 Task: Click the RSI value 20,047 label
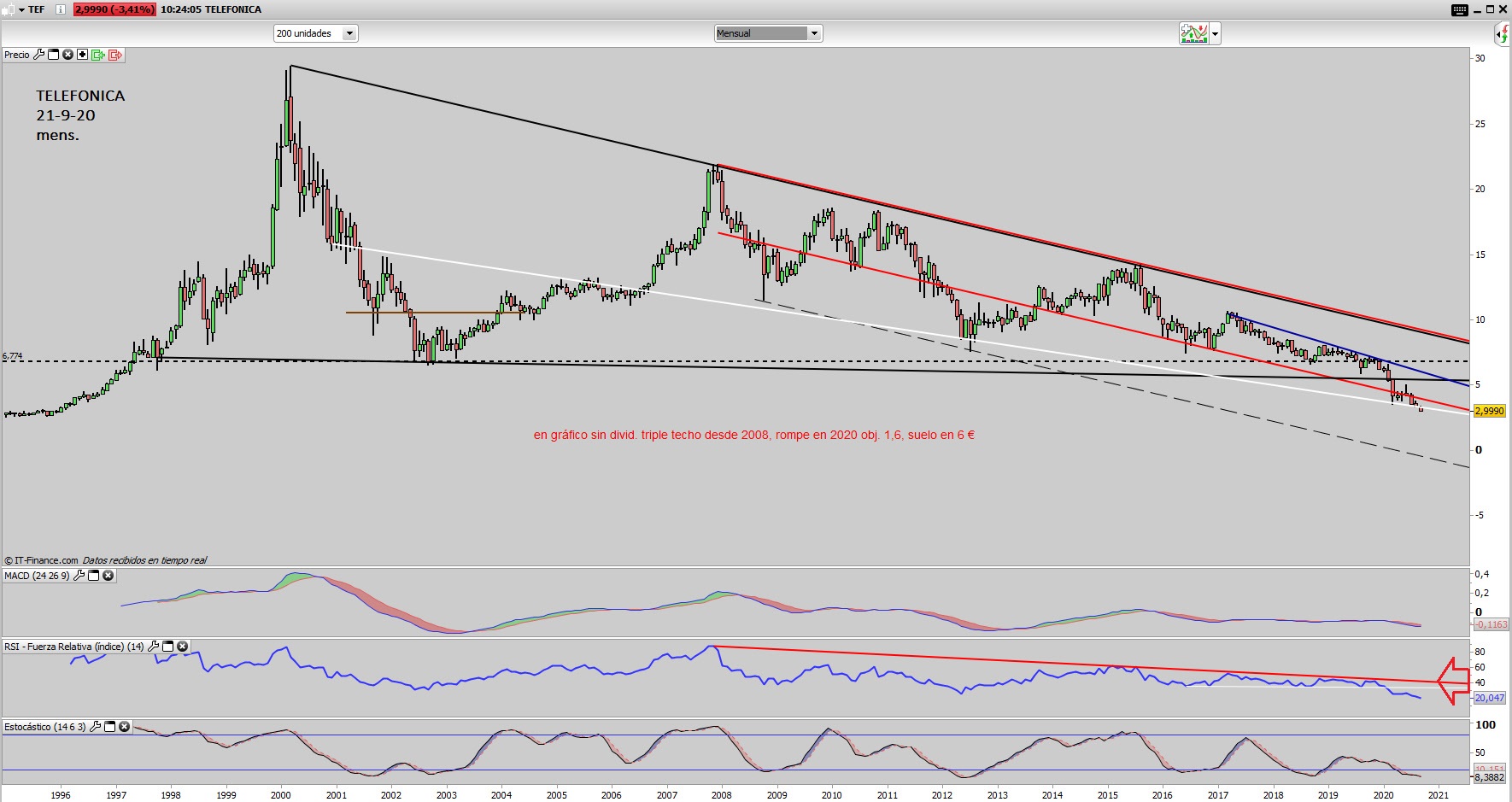pos(1490,698)
